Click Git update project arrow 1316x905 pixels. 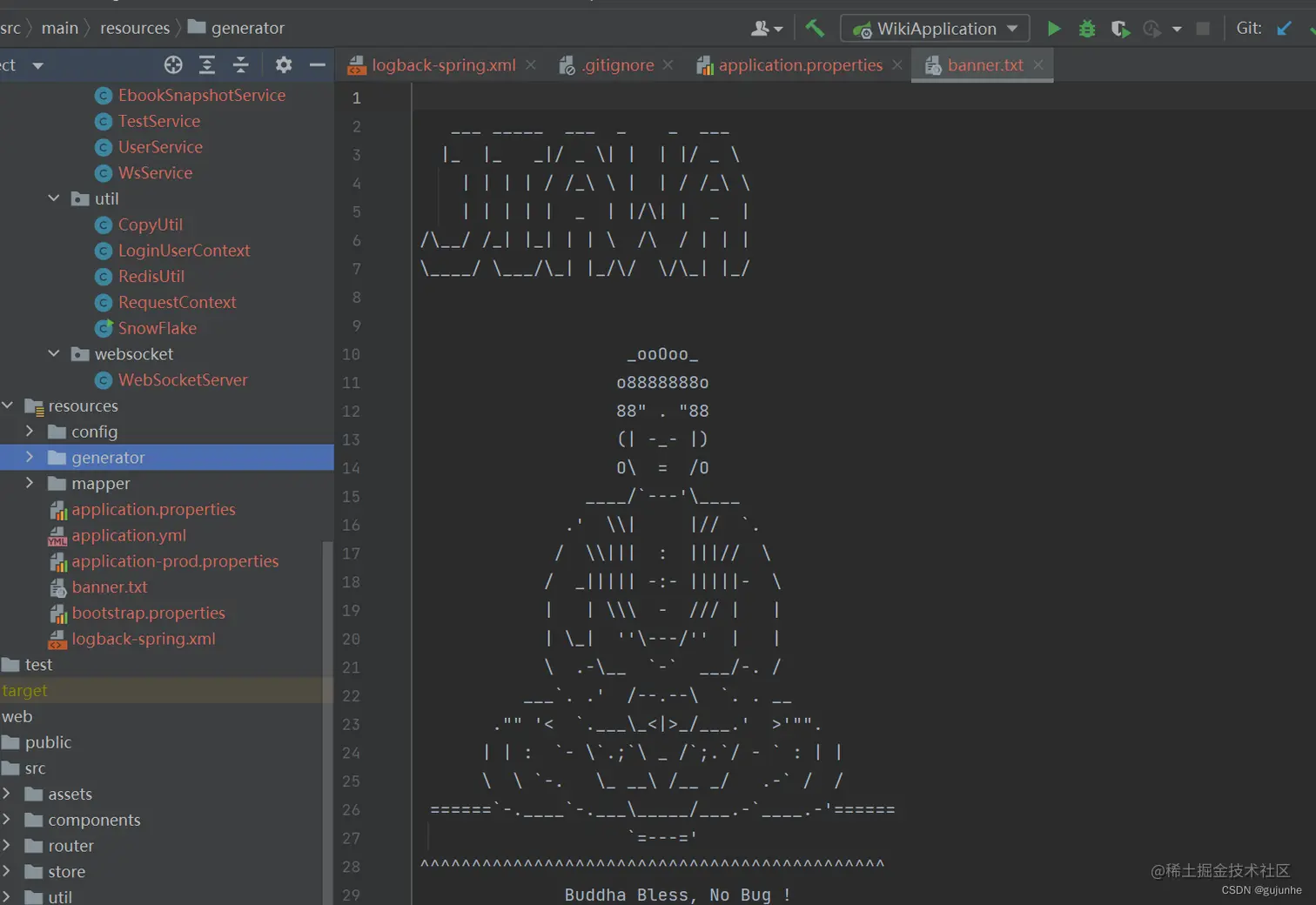tap(1284, 29)
